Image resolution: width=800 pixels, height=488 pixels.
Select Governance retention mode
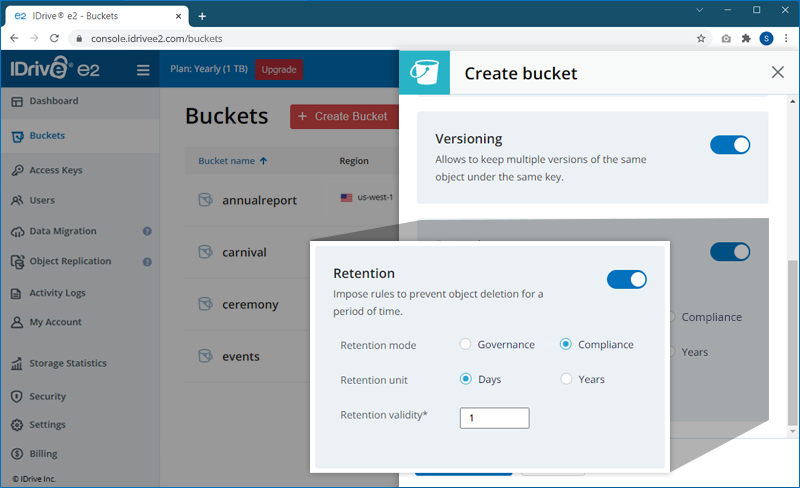[x=465, y=344]
